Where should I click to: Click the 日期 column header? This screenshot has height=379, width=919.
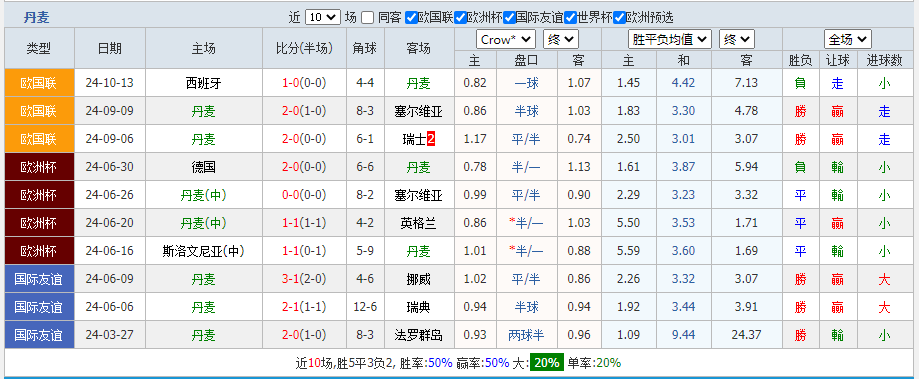click(x=110, y=48)
